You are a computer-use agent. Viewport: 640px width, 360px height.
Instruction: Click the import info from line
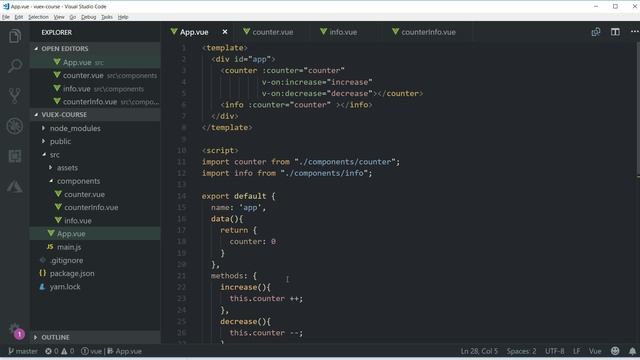point(287,173)
